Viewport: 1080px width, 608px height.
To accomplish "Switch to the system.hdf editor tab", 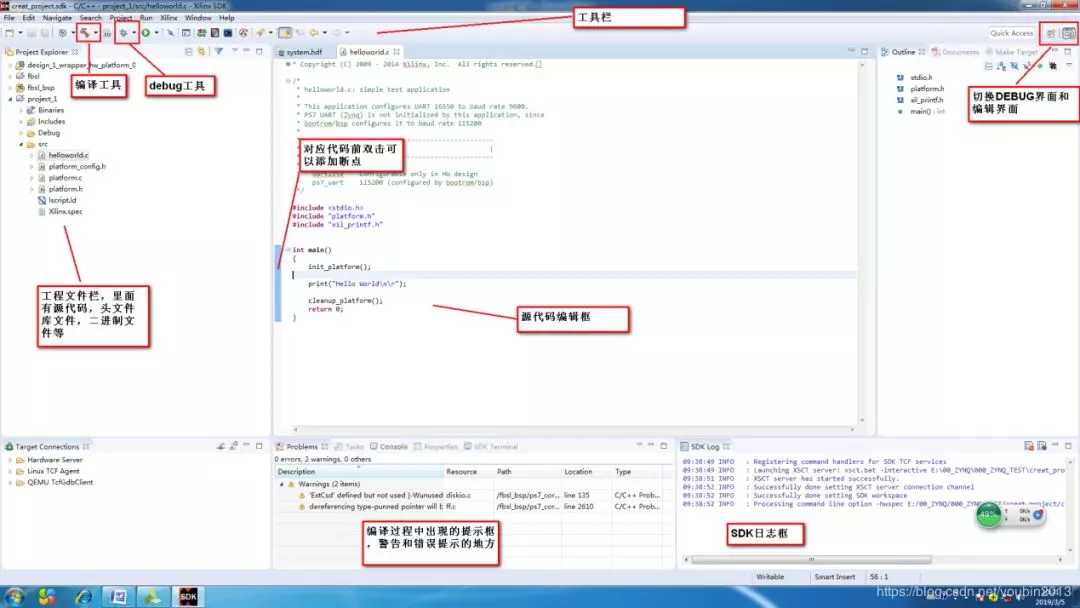I will coord(300,52).
